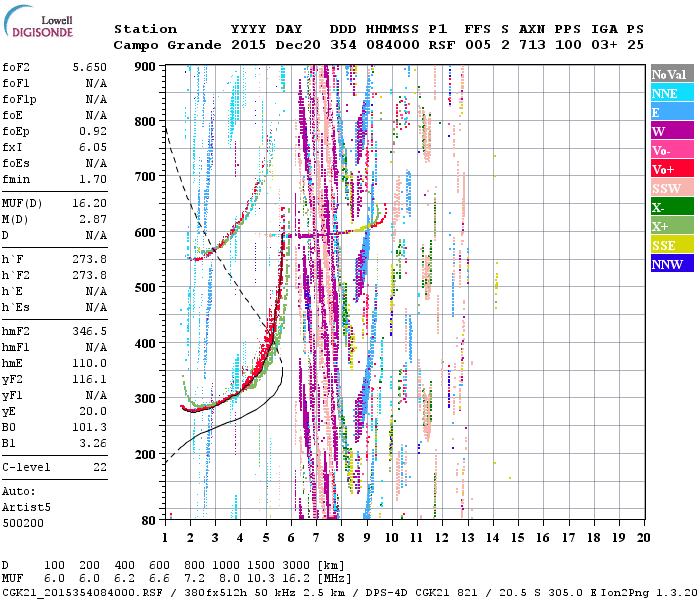Click the Vo- legend swatch
Screen dimensions: 700x600
tap(672, 150)
